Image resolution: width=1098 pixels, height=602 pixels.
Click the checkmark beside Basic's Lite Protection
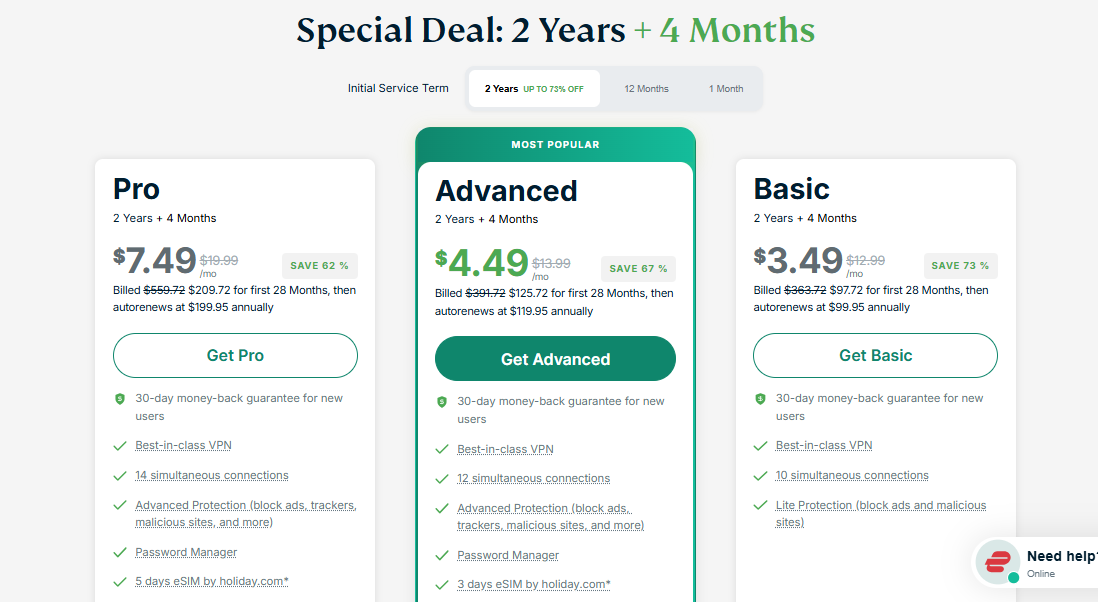coord(761,506)
